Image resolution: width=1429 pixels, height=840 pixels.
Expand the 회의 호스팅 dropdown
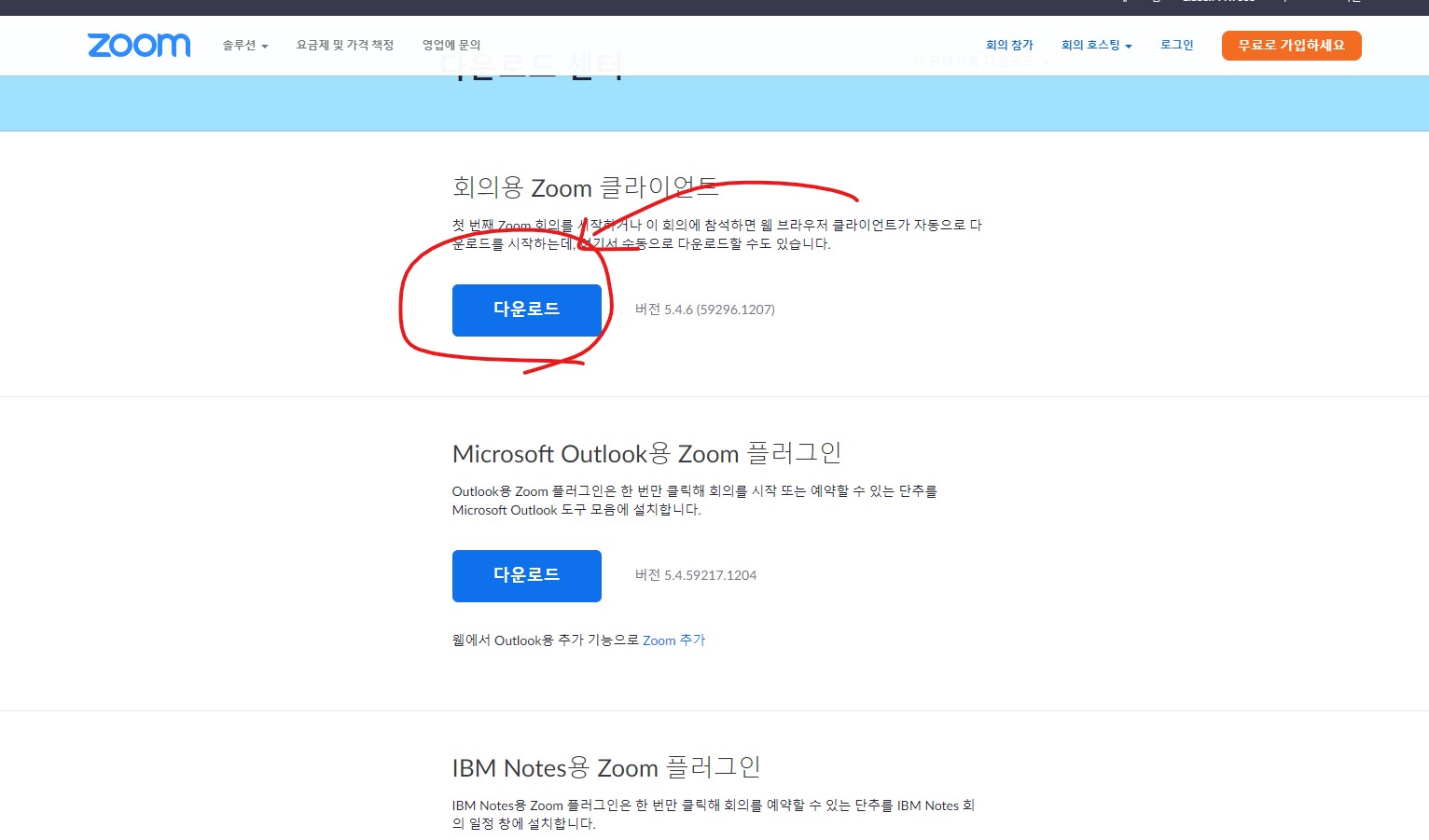click(1097, 45)
